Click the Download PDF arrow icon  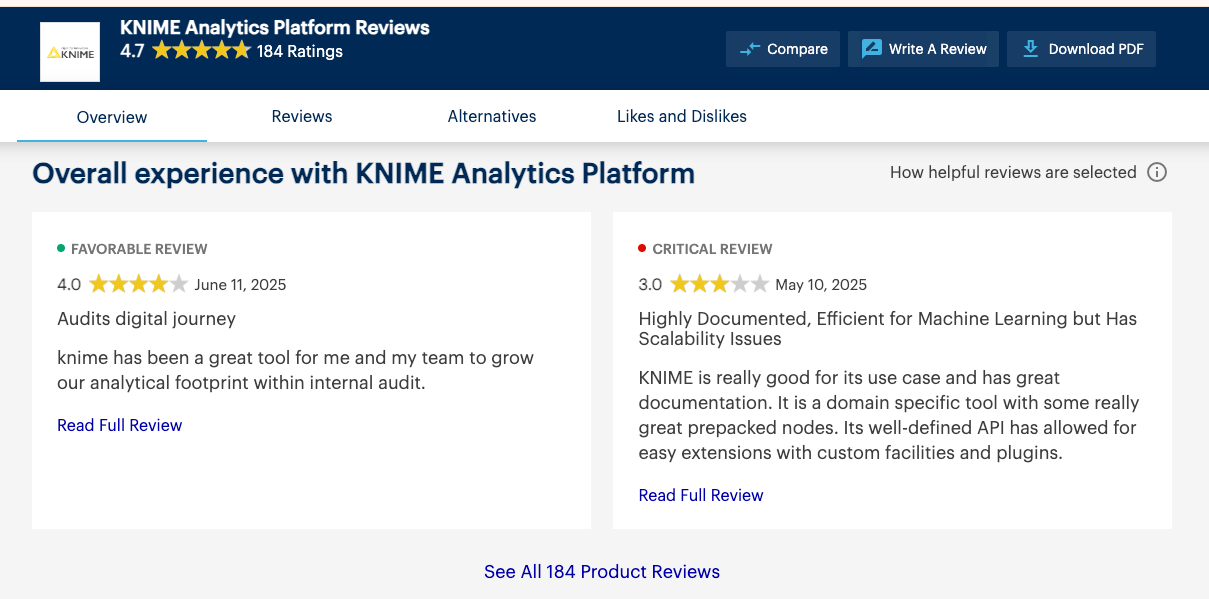pos(1030,49)
